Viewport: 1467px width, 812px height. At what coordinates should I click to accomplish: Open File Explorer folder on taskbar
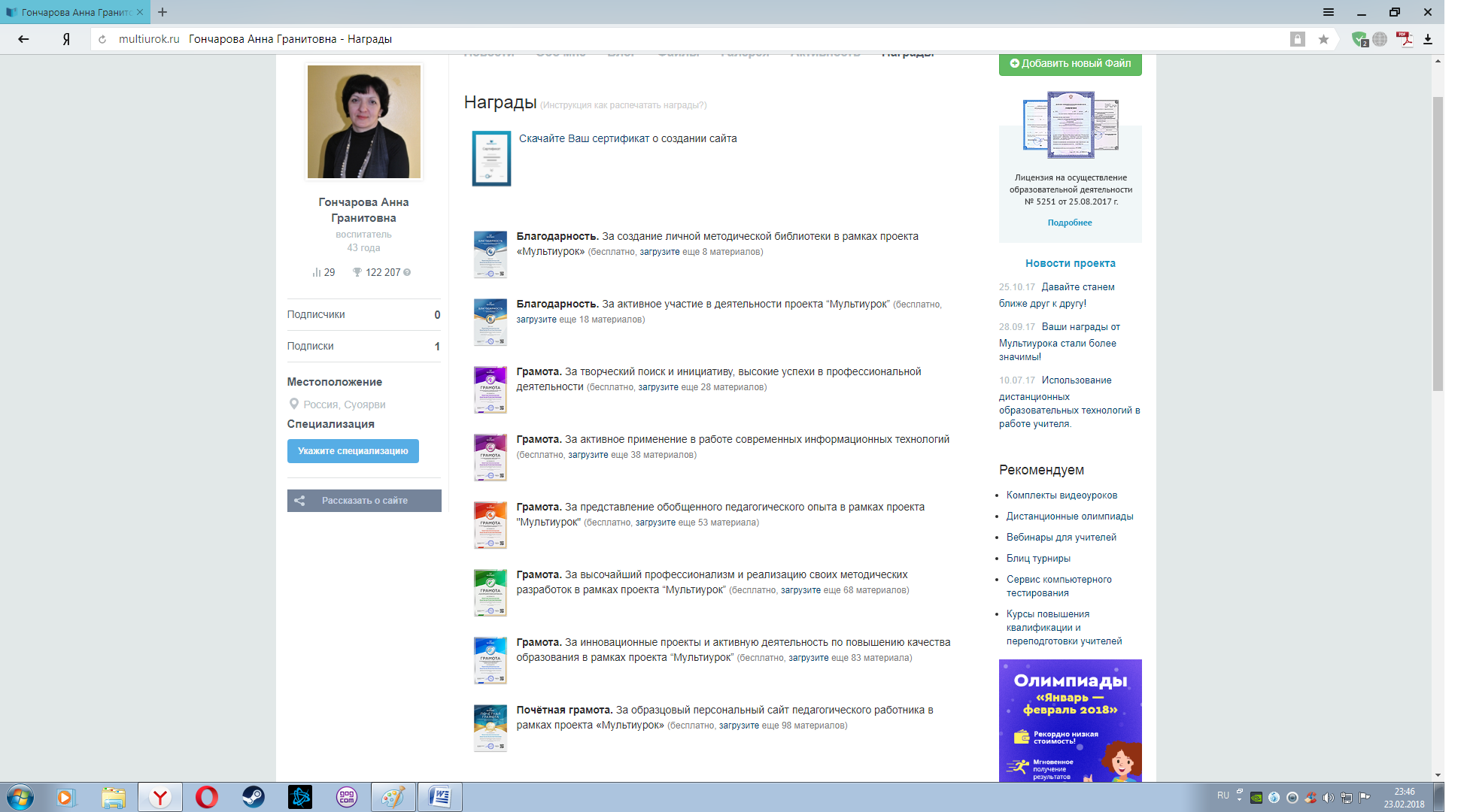[x=113, y=797]
